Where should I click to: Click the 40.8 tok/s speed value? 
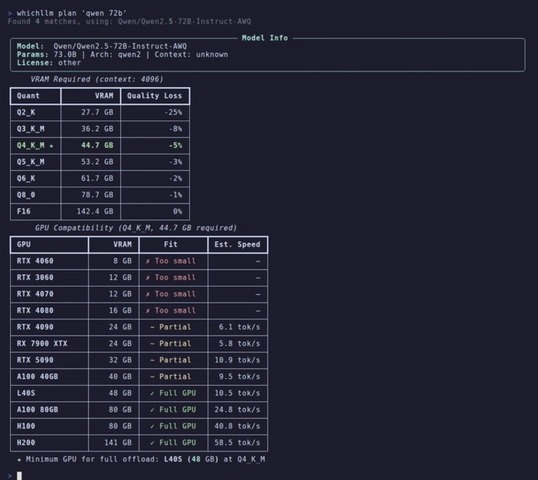(x=237, y=425)
